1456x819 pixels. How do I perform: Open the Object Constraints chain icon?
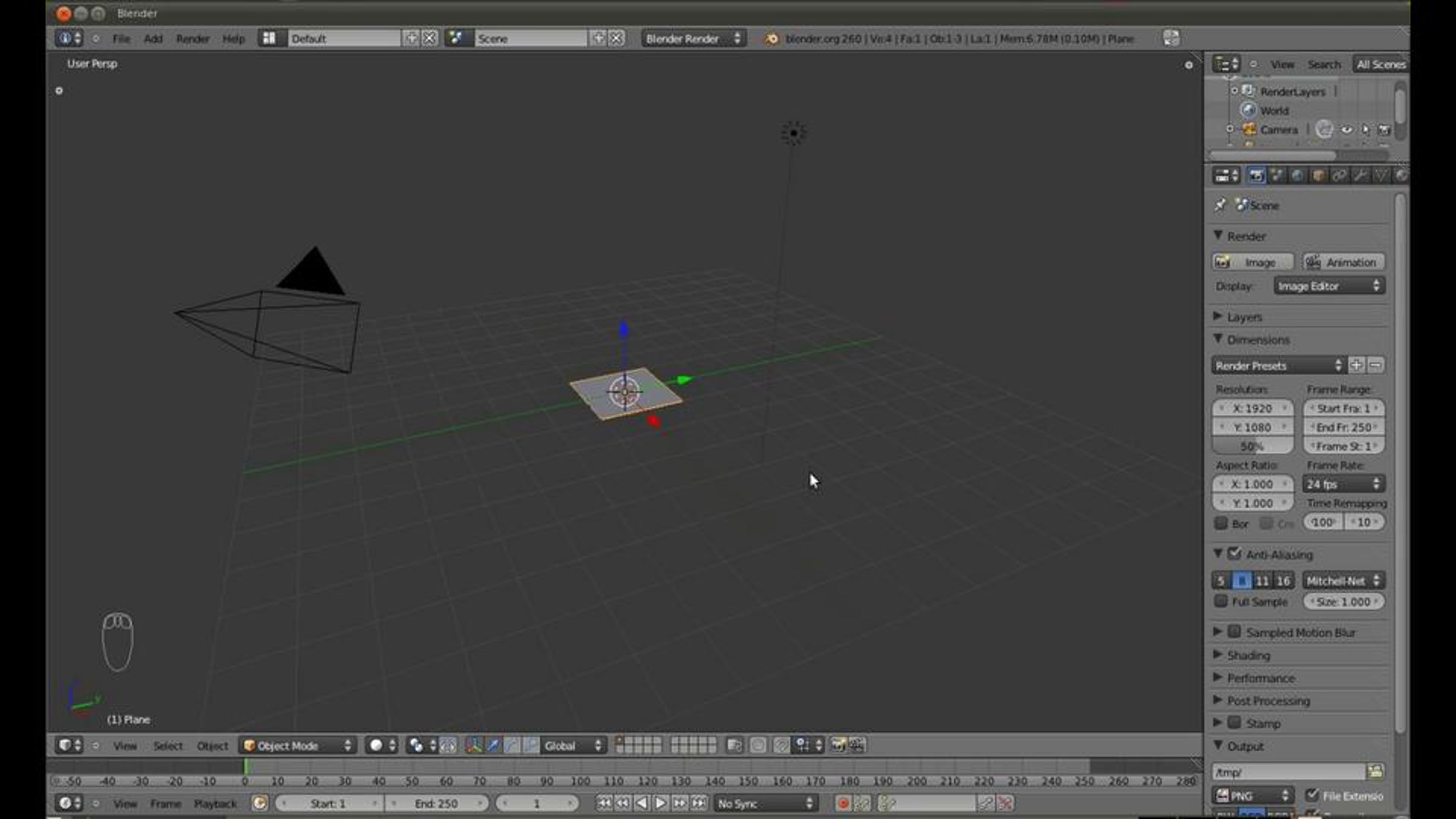coord(1339,176)
